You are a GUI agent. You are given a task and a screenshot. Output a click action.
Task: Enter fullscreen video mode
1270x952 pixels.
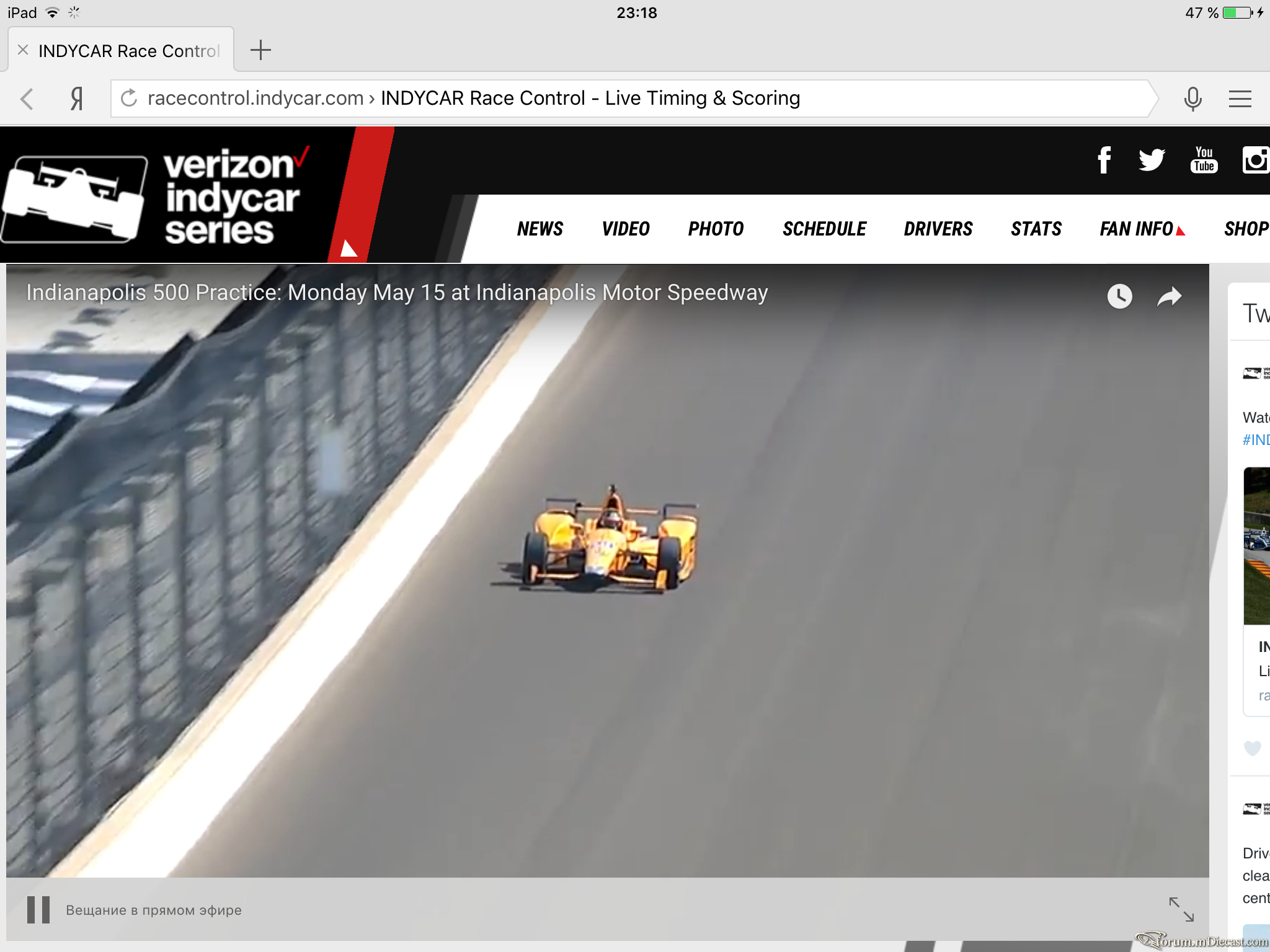(x=1181, y=909)
